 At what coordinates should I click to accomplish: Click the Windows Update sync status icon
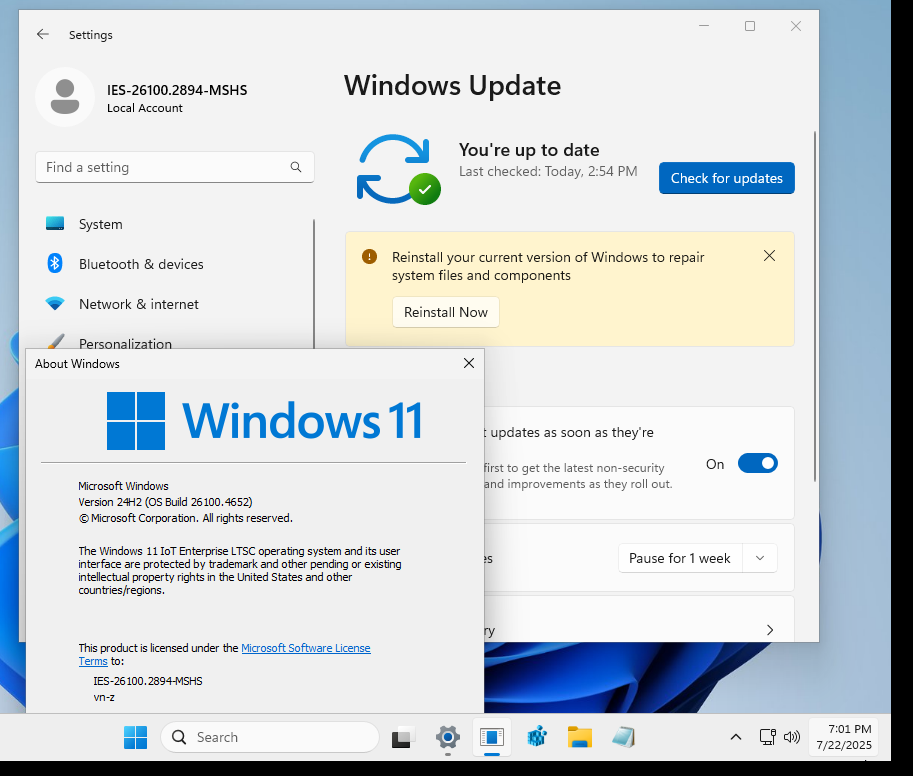[398, 169]
